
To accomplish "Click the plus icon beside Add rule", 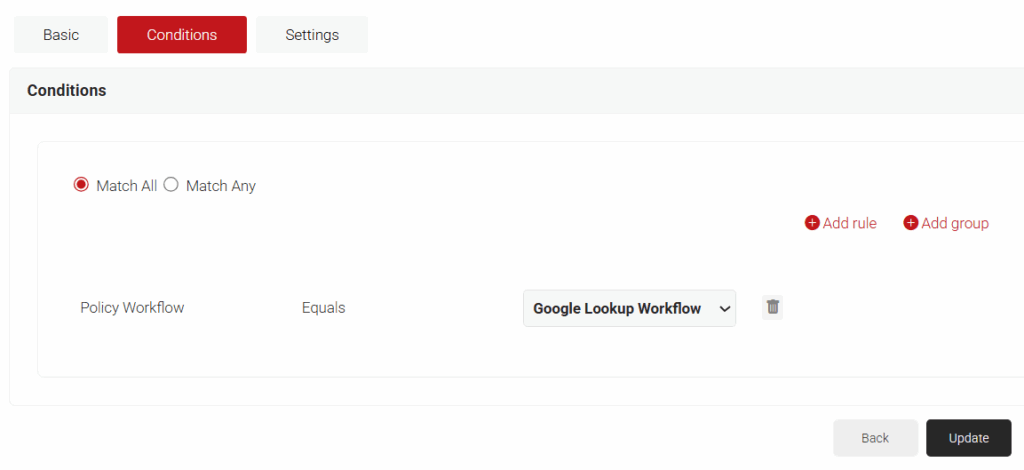I will pos(812,223).
